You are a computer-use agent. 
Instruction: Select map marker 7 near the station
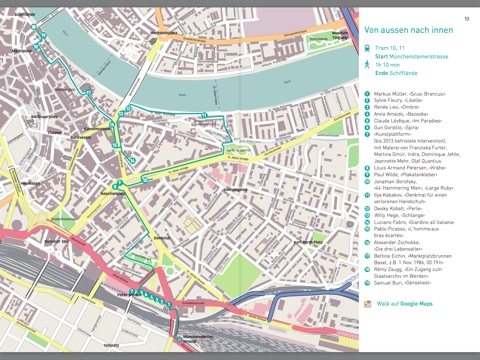tap(132, 291)
